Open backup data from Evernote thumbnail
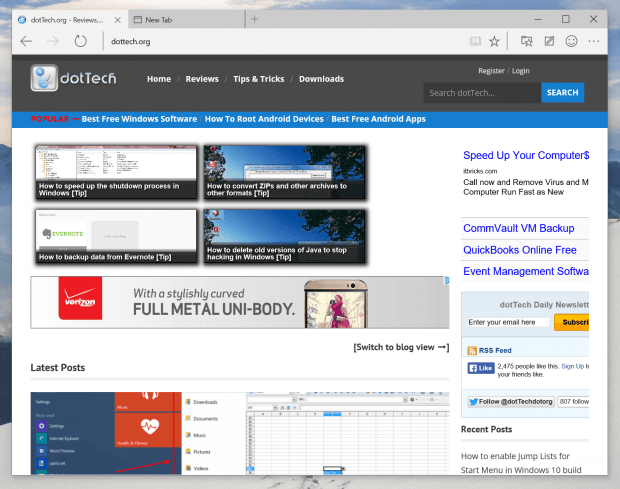Image resolution: width=620 pixels, height=489 pixels. (116, 236)
